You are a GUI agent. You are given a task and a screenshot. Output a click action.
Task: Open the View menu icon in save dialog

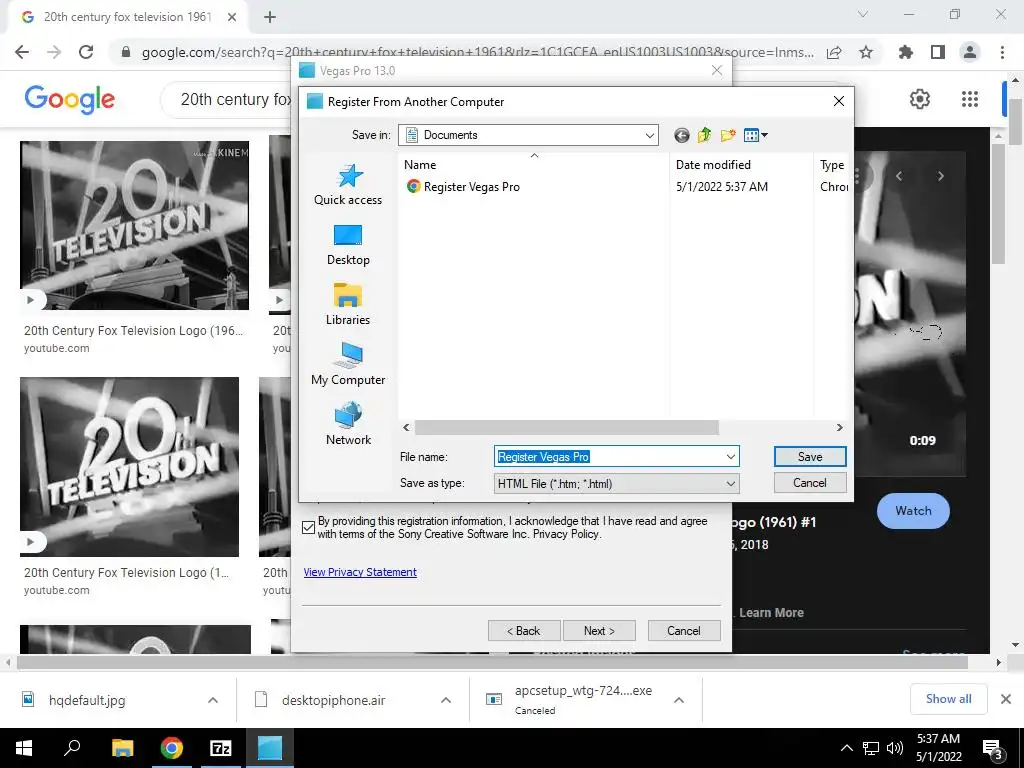[x=756, y=135]
